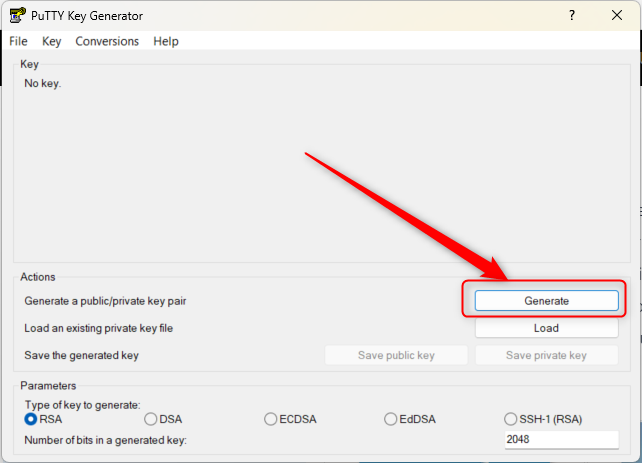The image size is (642, 463).
Task: Select the SSH-1 (RSA) key type
Action: click(x=543, y=419)
